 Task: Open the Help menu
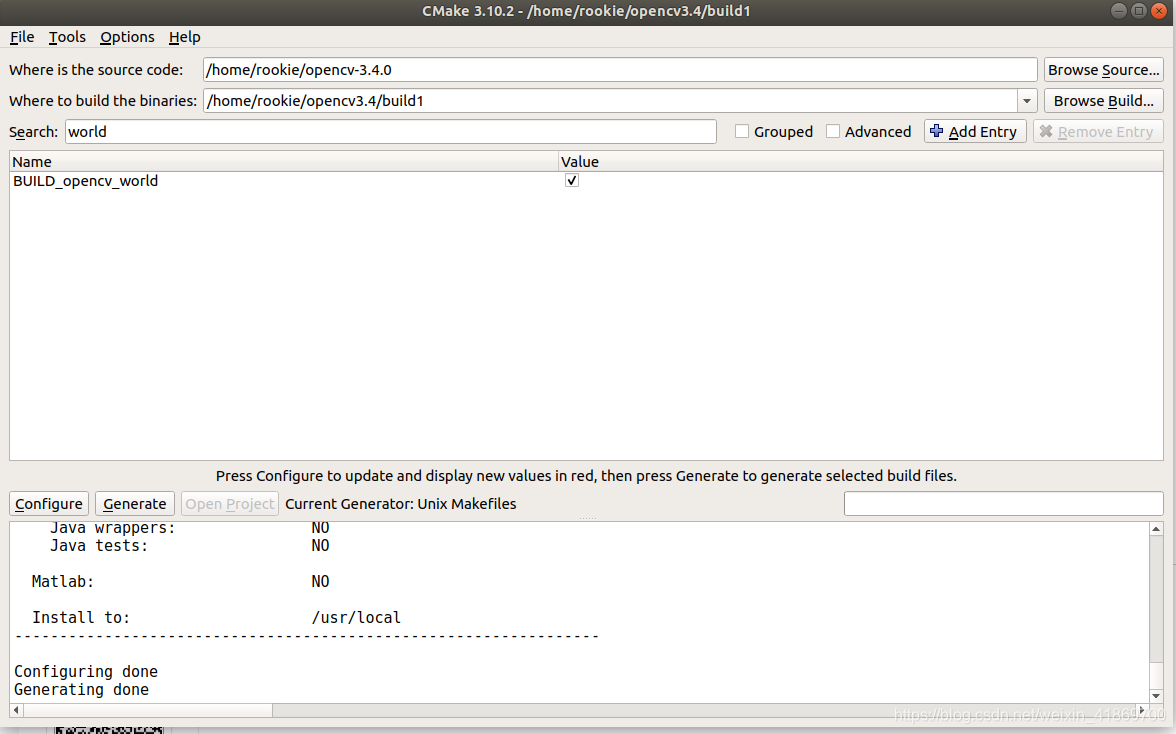click(184, 37)
